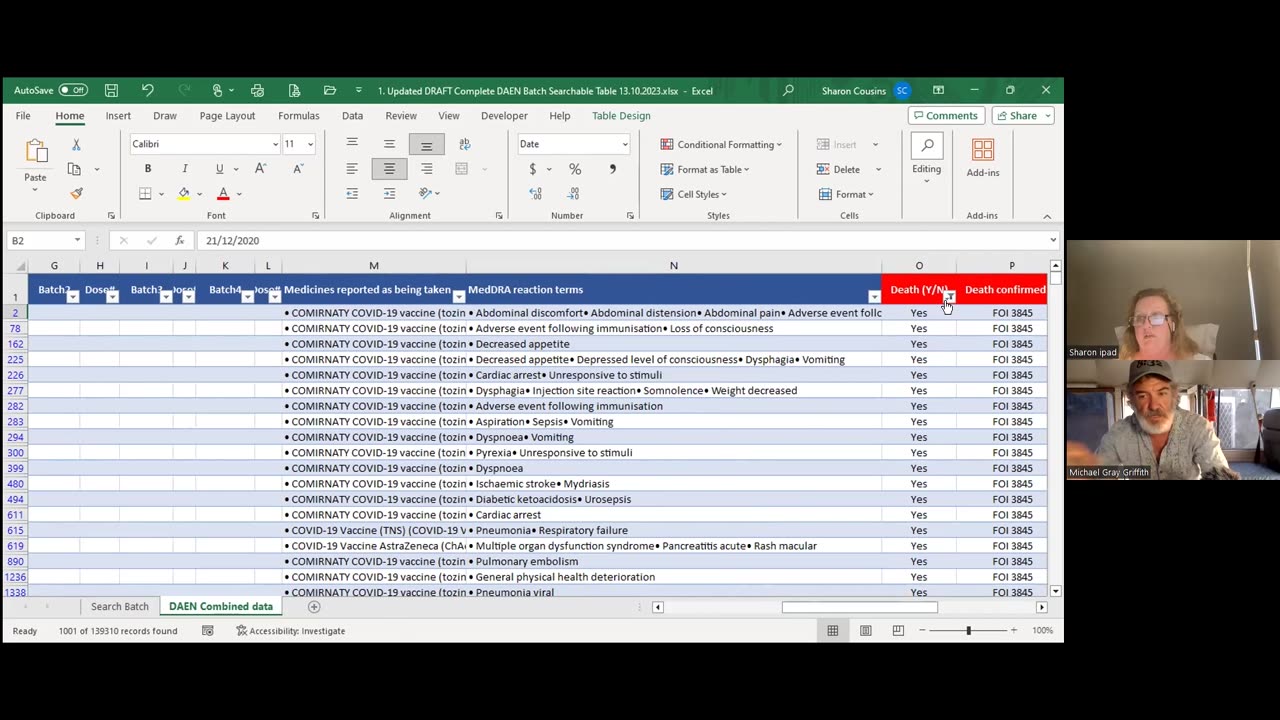Click the Wrap Text icon

464,144
